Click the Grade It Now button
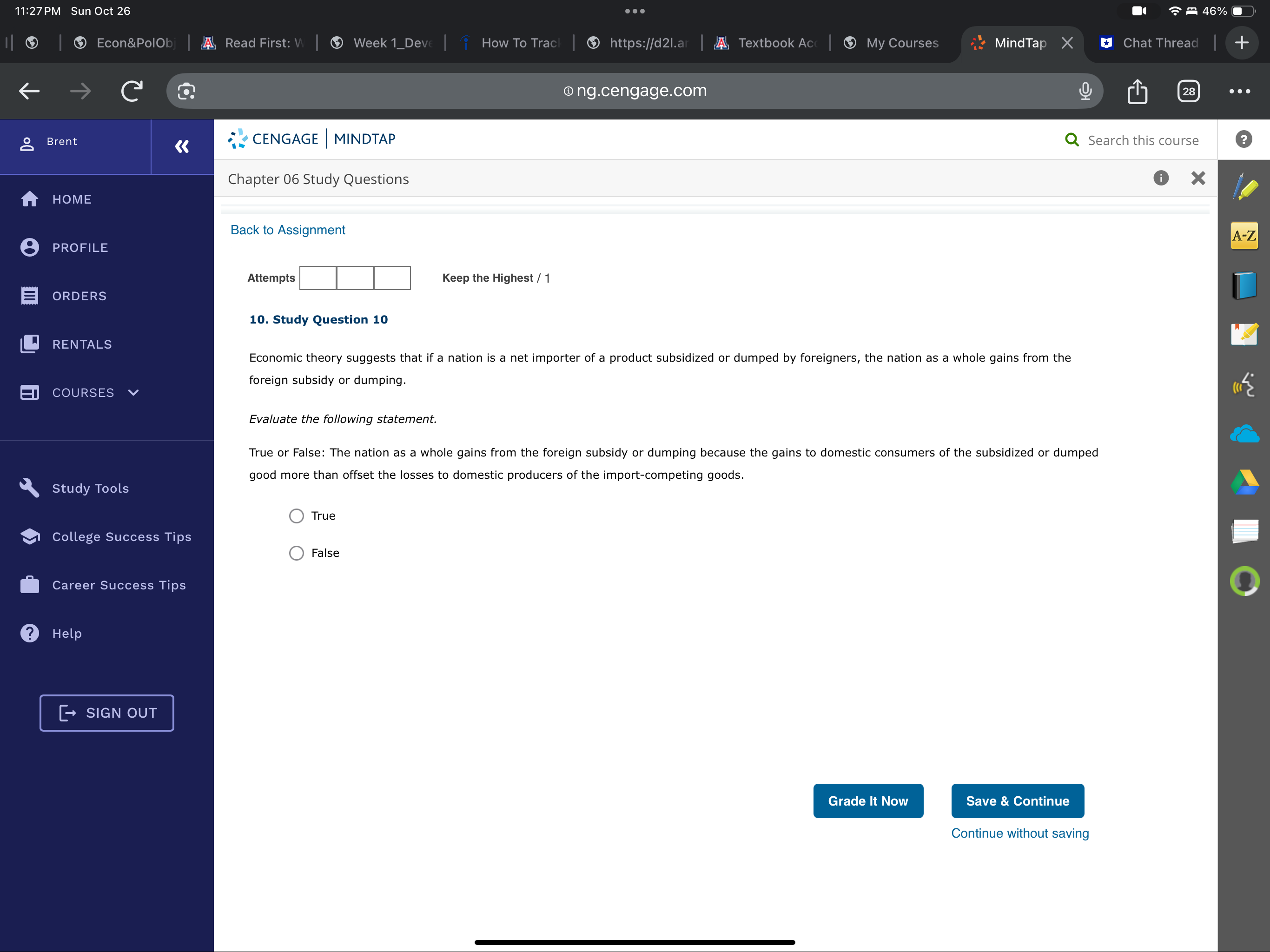This screenshot has width=1270, height=952. point(867,800)
